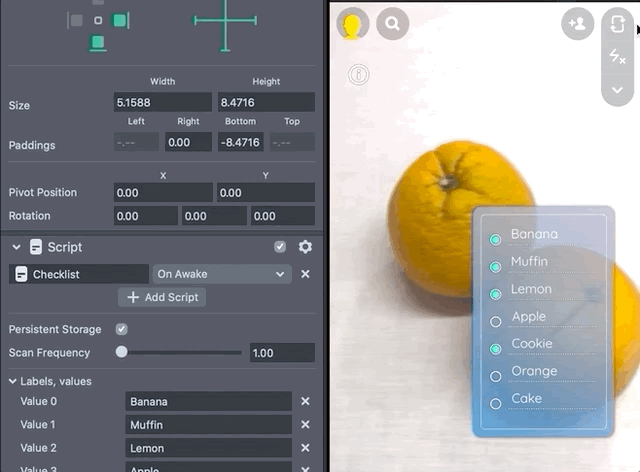Check the Orange item in preview checklist

tap(495, 376)
